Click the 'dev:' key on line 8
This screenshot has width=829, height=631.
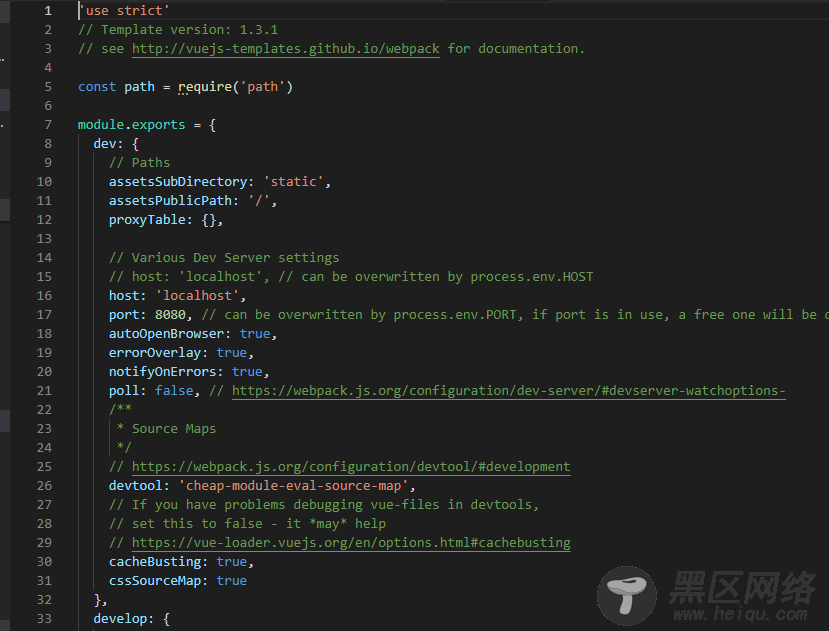[108, 144]
